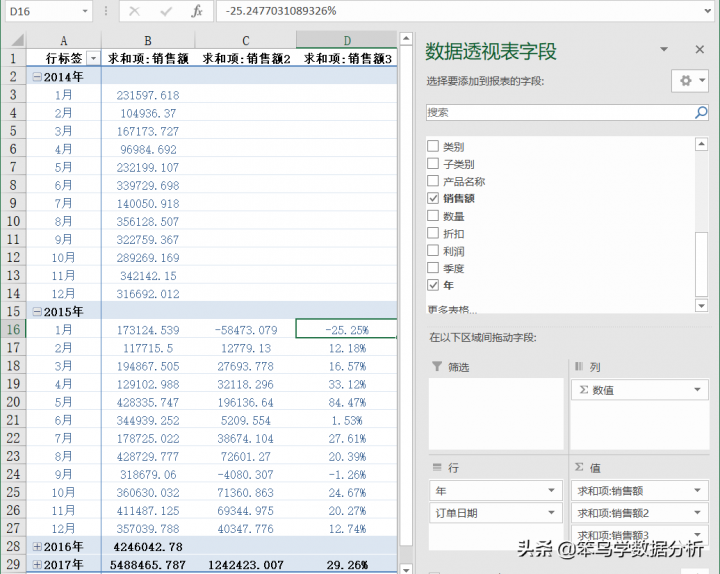Screen dimensions: 720x574
Task: Select column B header
Action: pyautogui.click(x=148, y=40)
